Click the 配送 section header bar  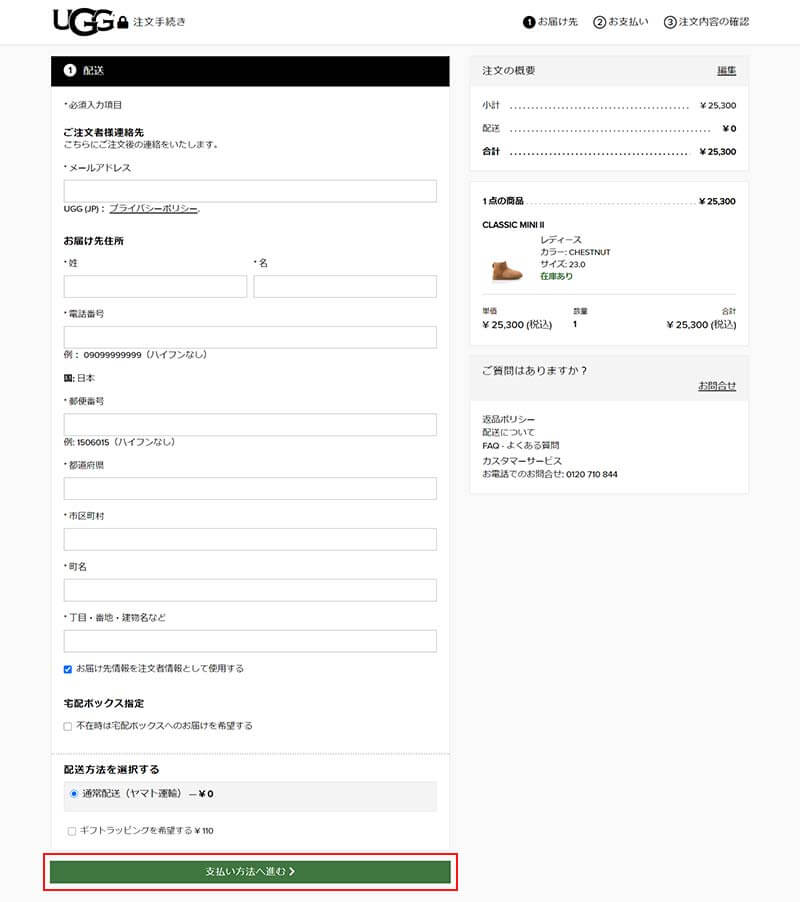[x=250, y=71]
